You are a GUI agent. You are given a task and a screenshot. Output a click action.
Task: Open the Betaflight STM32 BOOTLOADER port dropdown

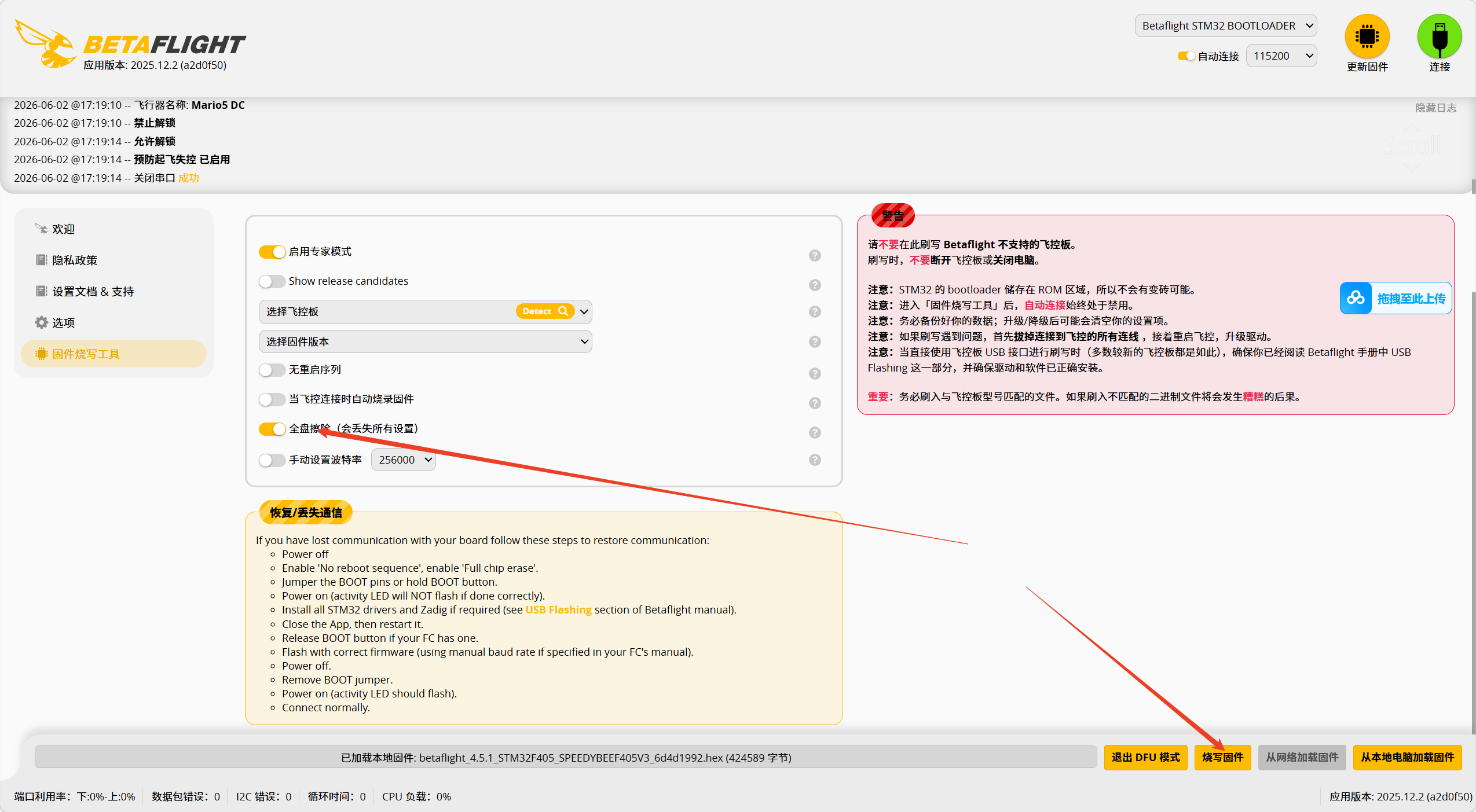click(1226, 25)
